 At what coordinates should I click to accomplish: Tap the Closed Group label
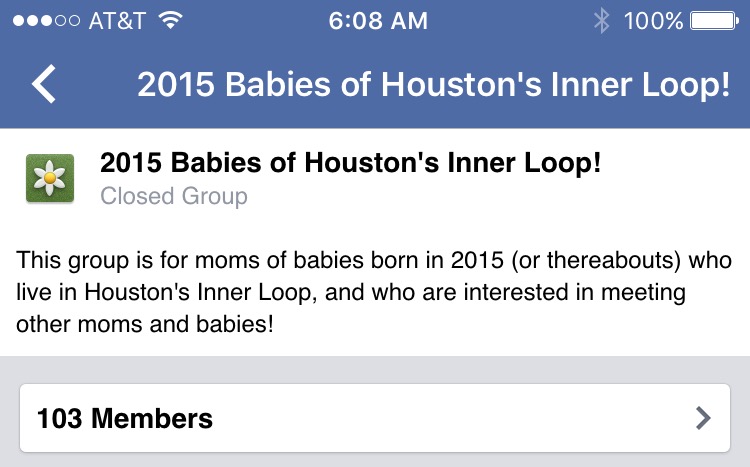[x=174, y=196]
